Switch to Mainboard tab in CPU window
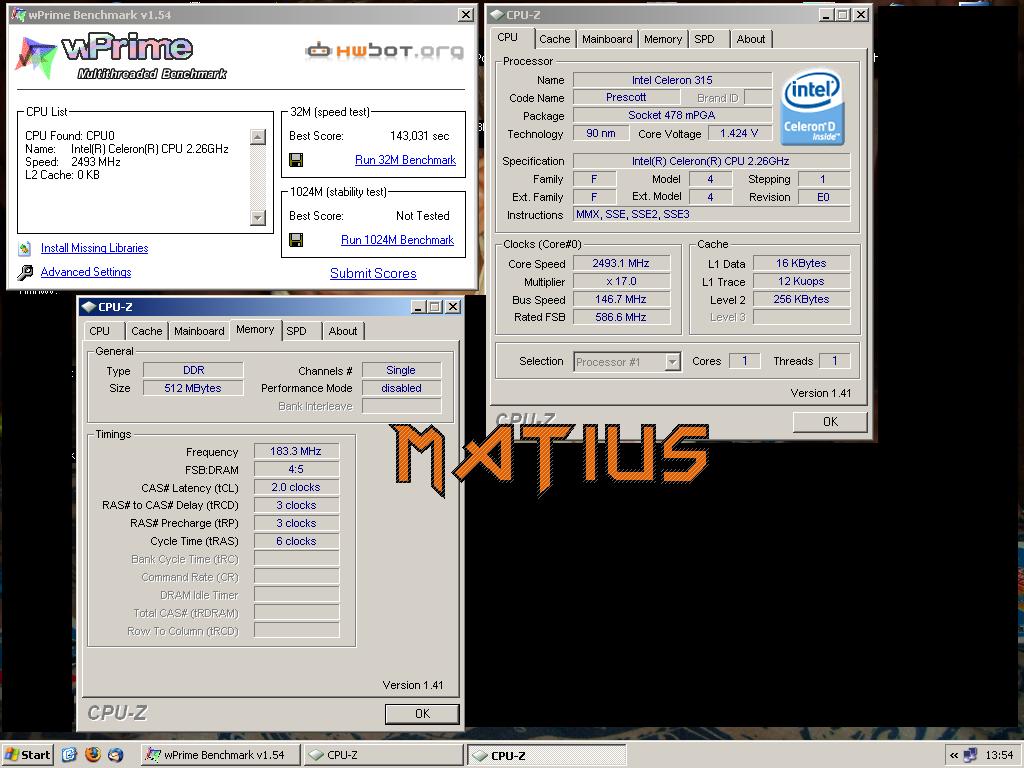Image resolution: width=1024 pixels, height=768 pixels. (x=607, y=39)
